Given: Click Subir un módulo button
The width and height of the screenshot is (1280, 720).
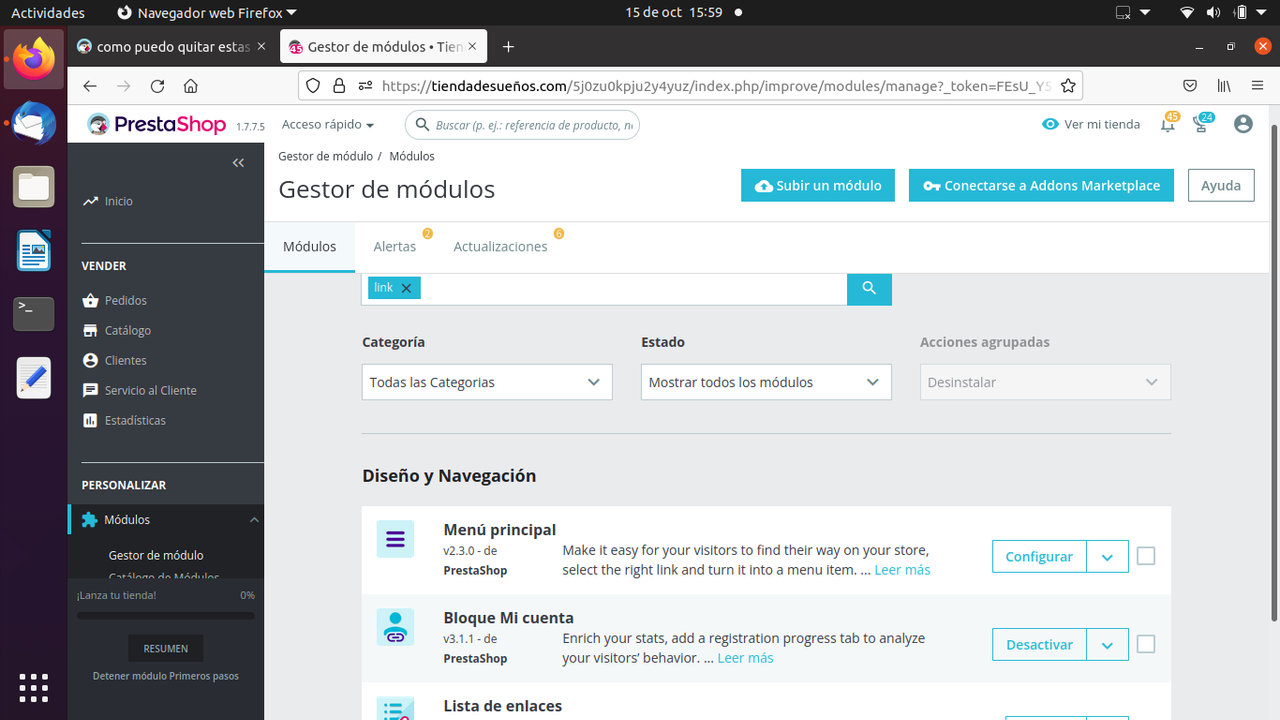Looking at the screenshot, I should click(818, 185).
